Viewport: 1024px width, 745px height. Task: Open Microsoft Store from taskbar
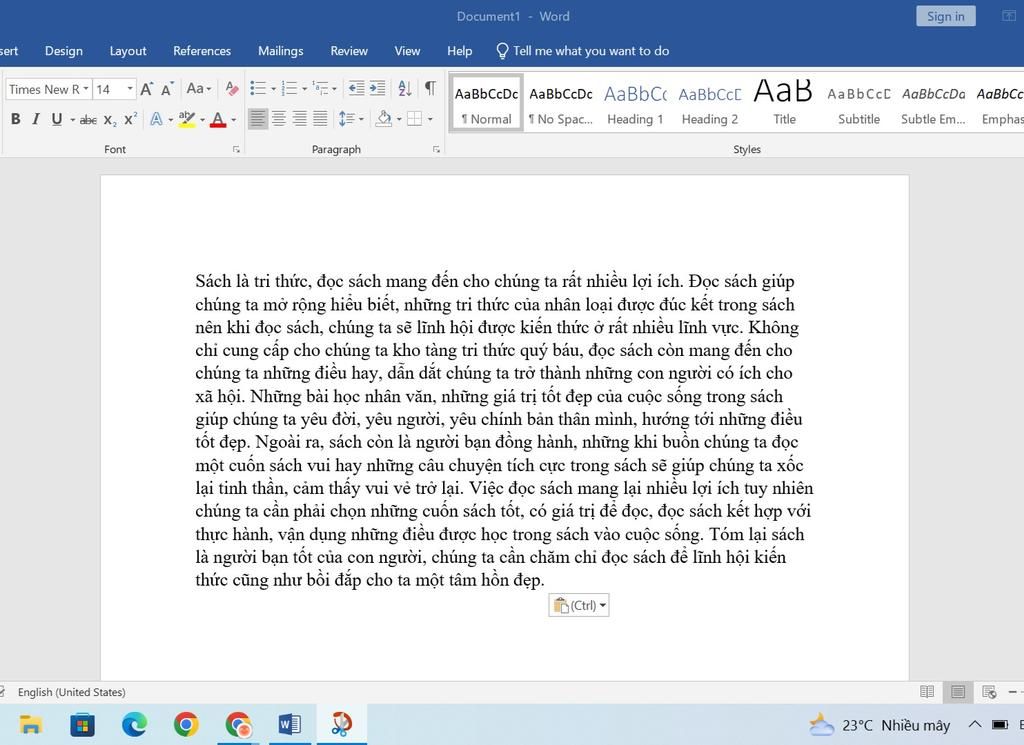point(82,725)
